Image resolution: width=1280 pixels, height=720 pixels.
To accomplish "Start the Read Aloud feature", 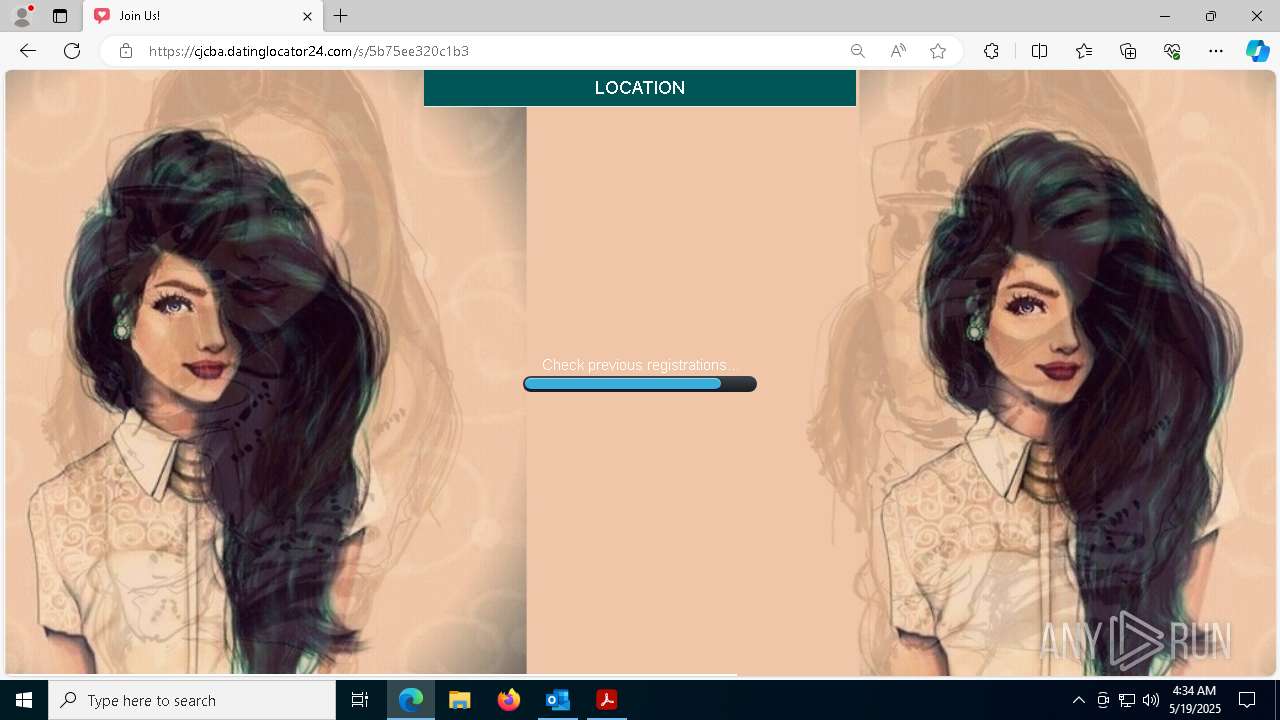I will [x=898, y=51].
